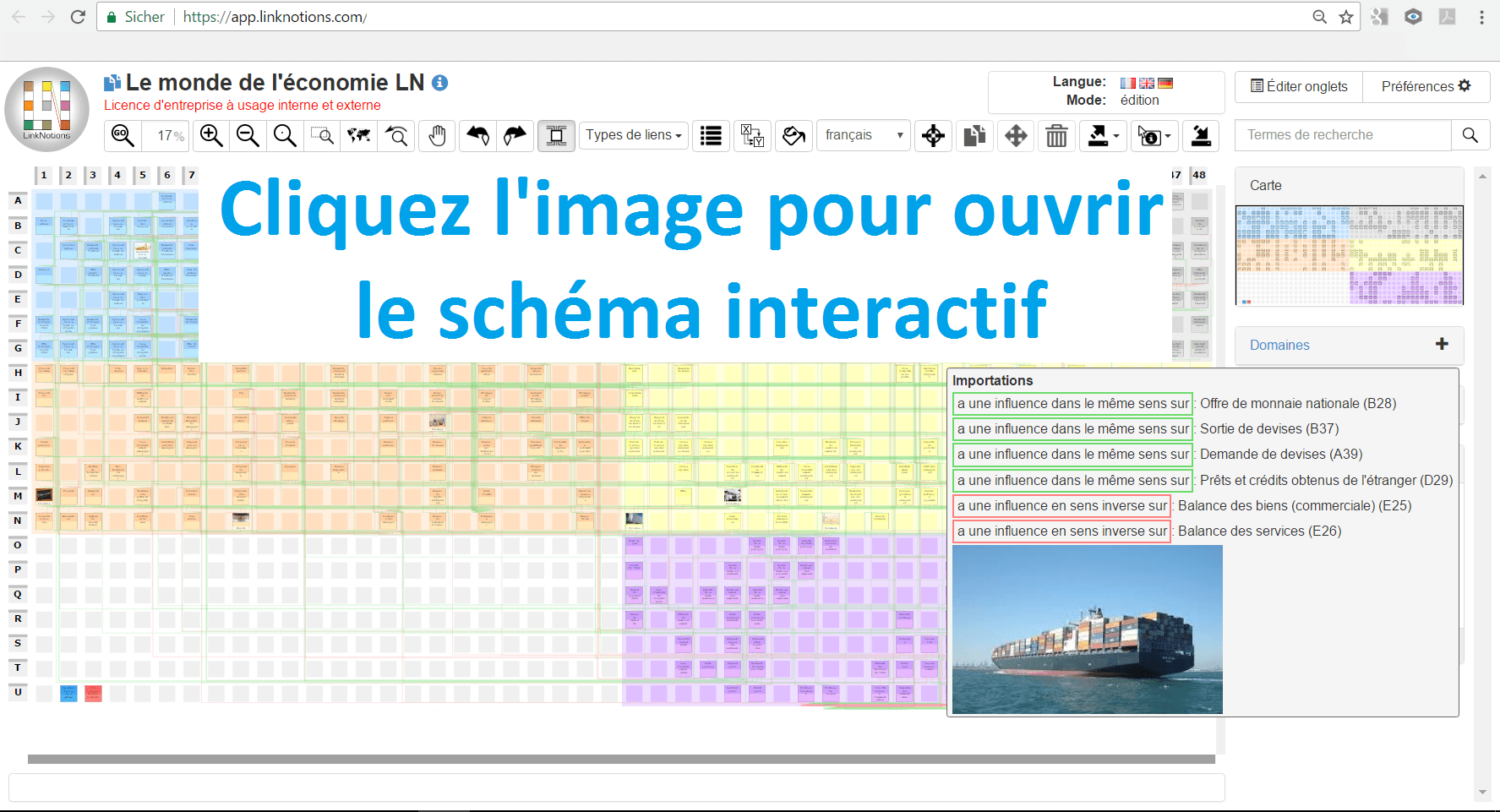This screenshot has height=812, width=1500.
Task: Select row header U
Action: point(18,692)
